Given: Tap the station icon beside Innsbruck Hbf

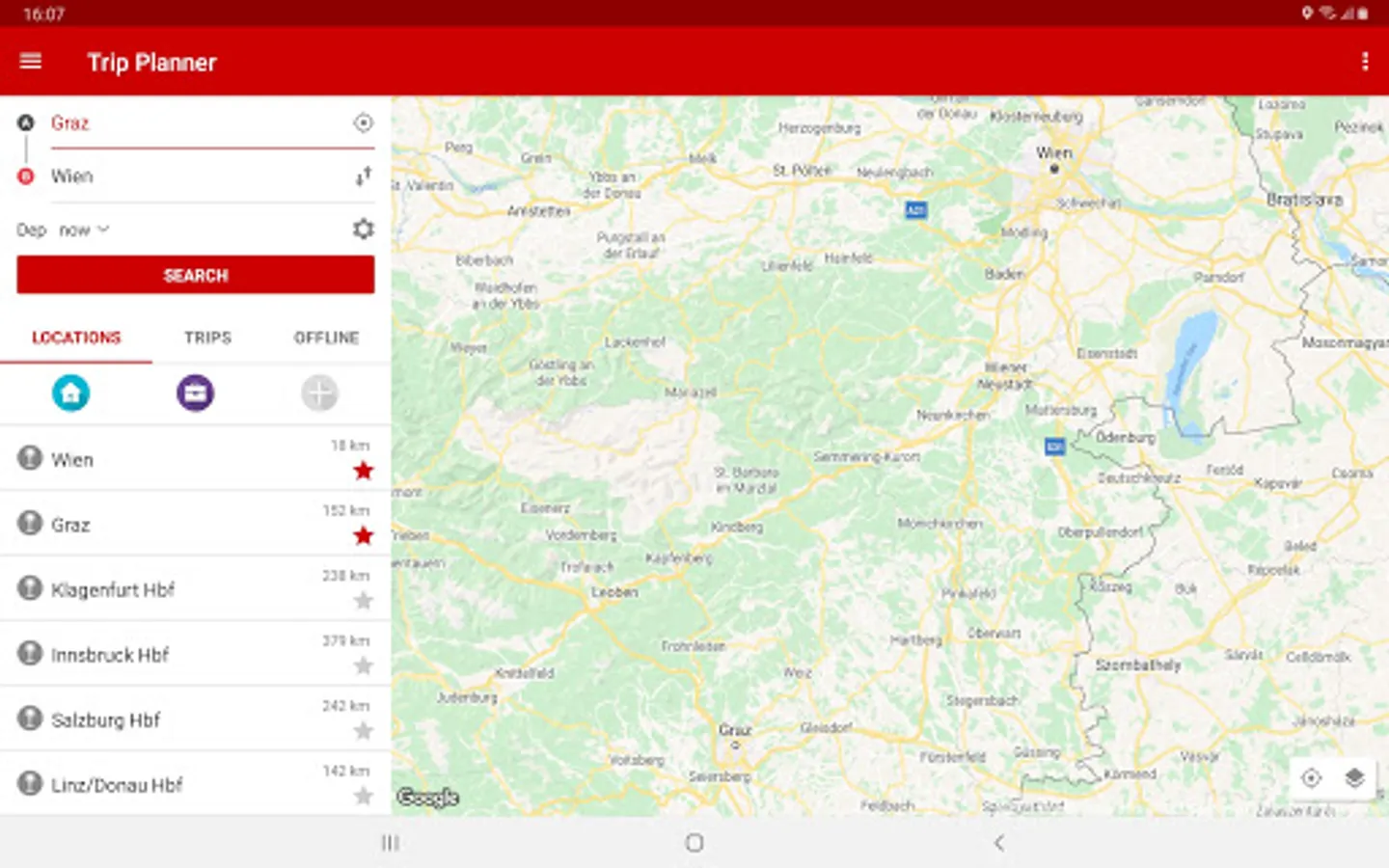Looking at the screenshot, I should pos(30,653).
